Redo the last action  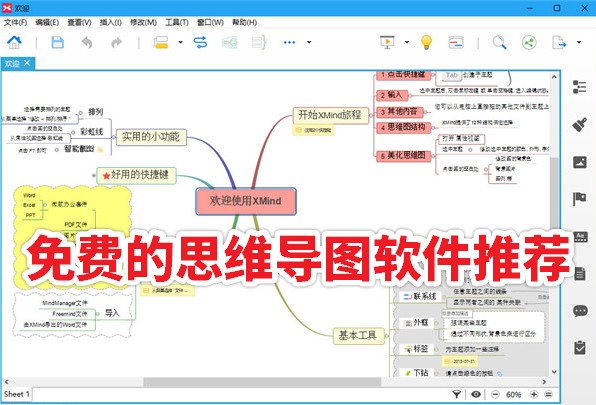tap(116, 43)
